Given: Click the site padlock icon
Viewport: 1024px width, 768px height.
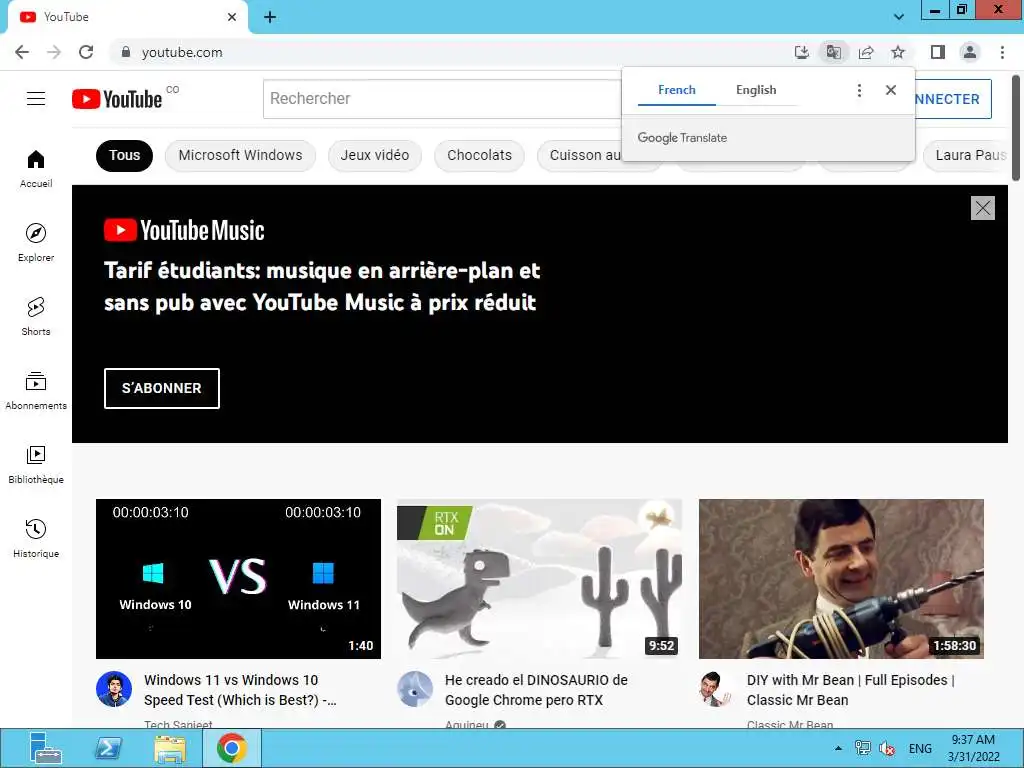Looking at the screenshot, I should 126,52.
